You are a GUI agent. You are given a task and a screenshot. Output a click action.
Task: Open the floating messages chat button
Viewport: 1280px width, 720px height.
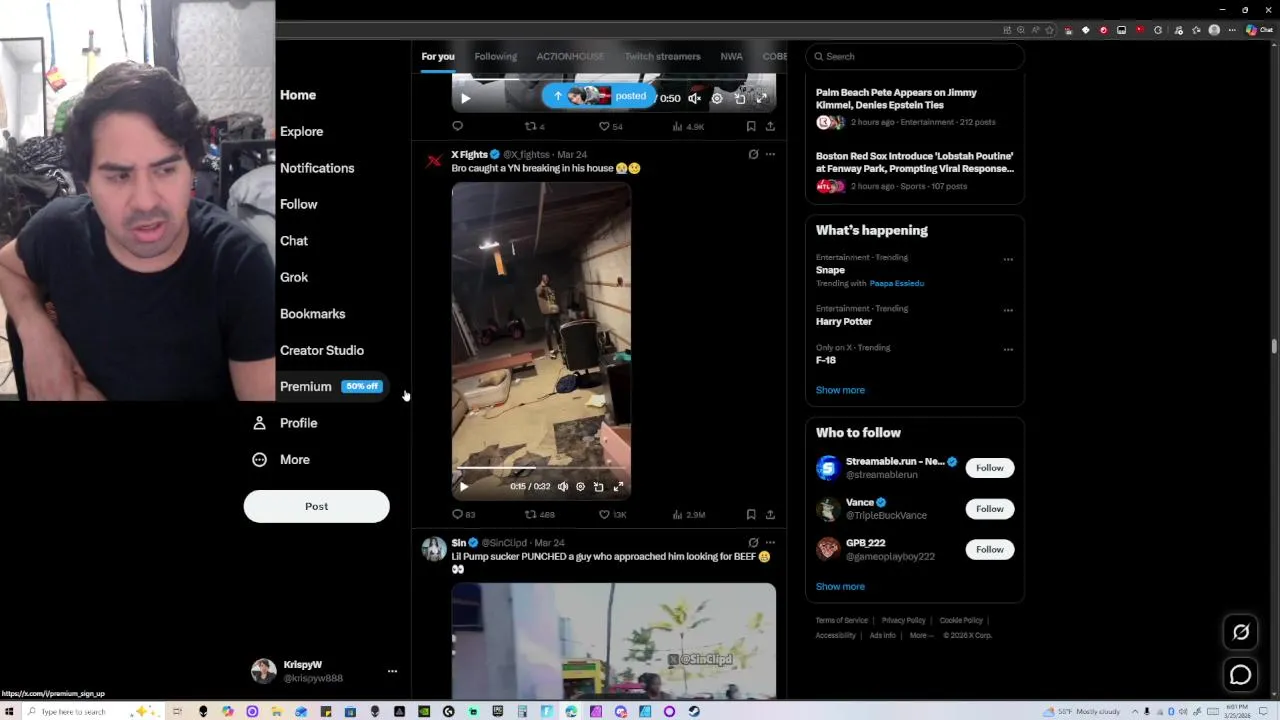click(1240, 675)
